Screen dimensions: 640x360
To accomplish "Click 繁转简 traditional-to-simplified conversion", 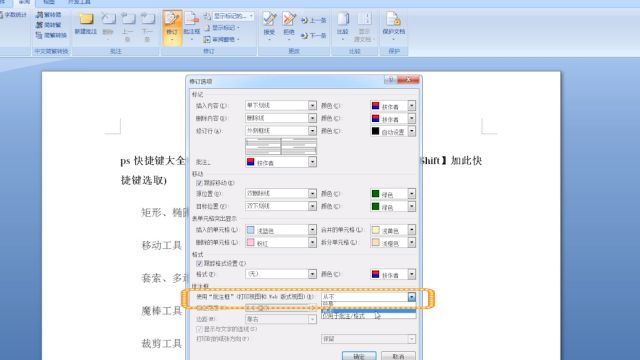I will click(49, 15).
